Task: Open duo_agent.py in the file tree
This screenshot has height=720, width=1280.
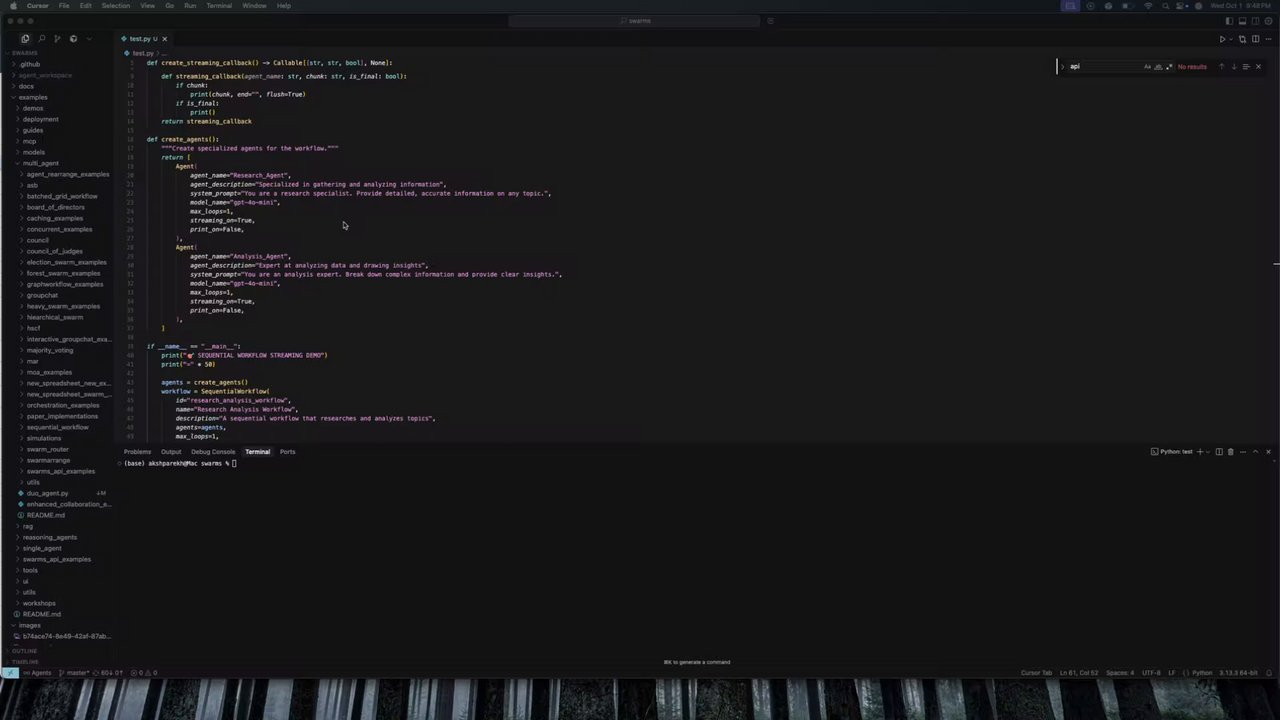Action: click(48, 493)
